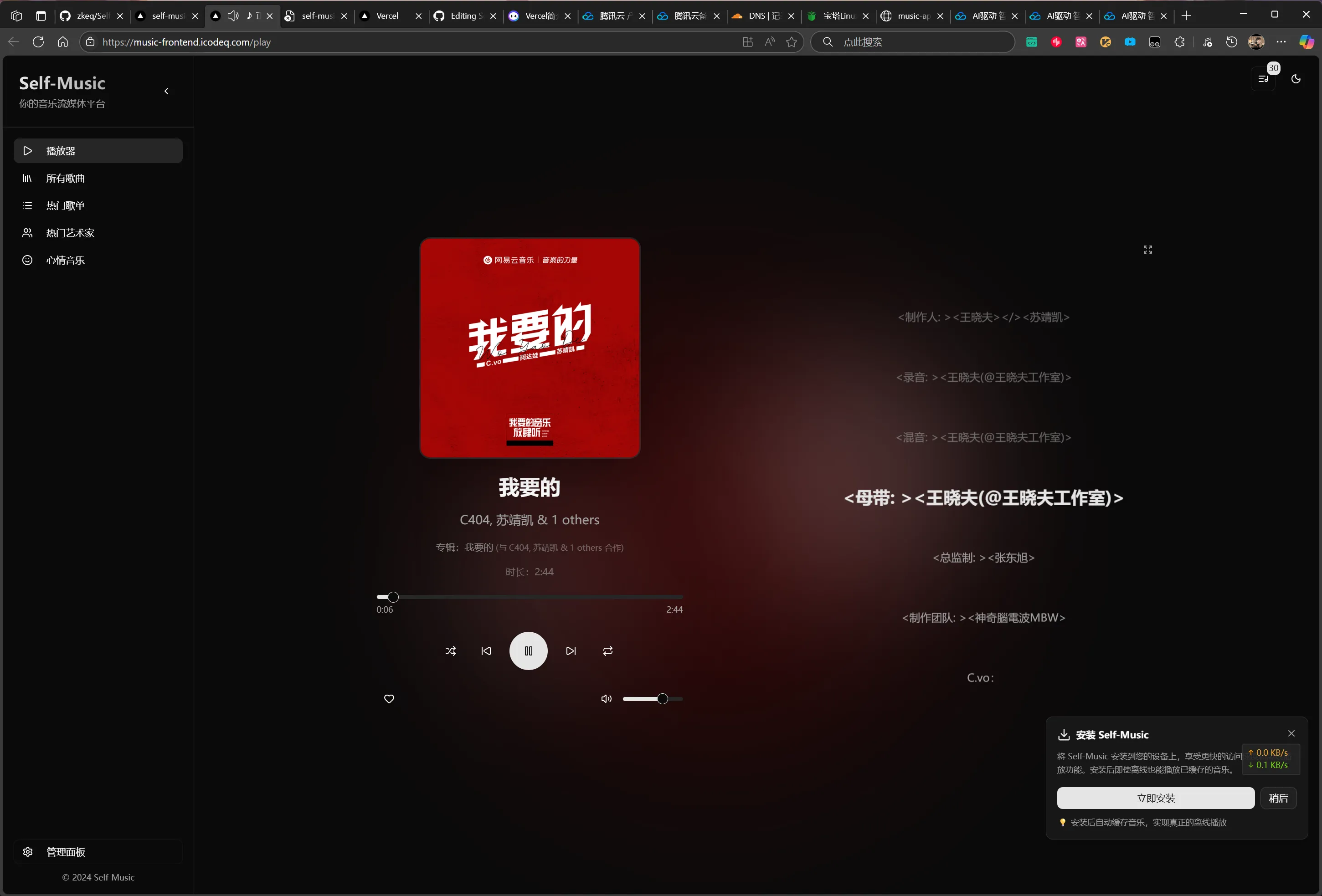Open 热门艺术家 in the sidebar
Viewport: 1322px width, 896px height.
pyautogui.click(x=98, y=232)
